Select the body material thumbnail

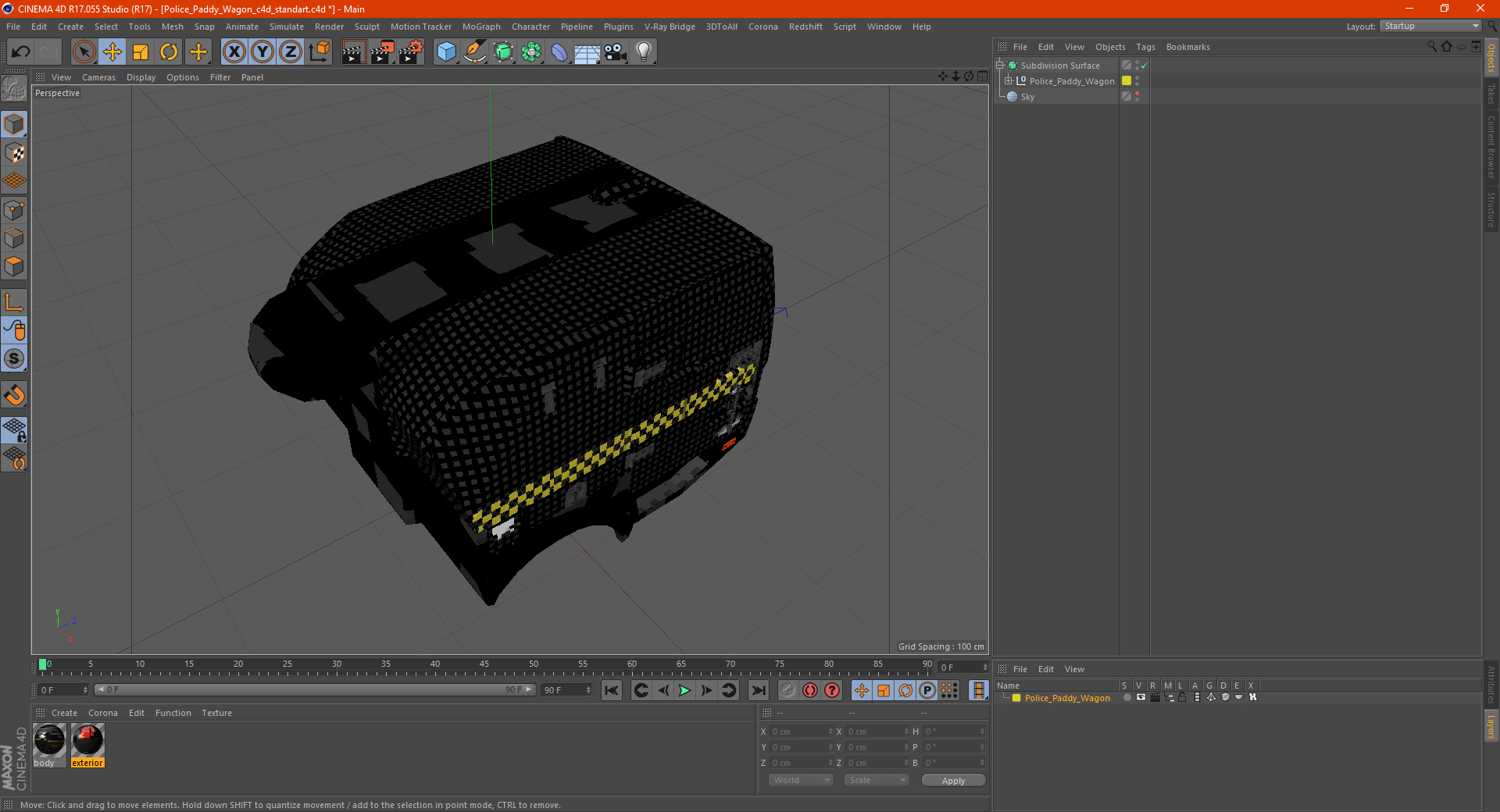49,740
